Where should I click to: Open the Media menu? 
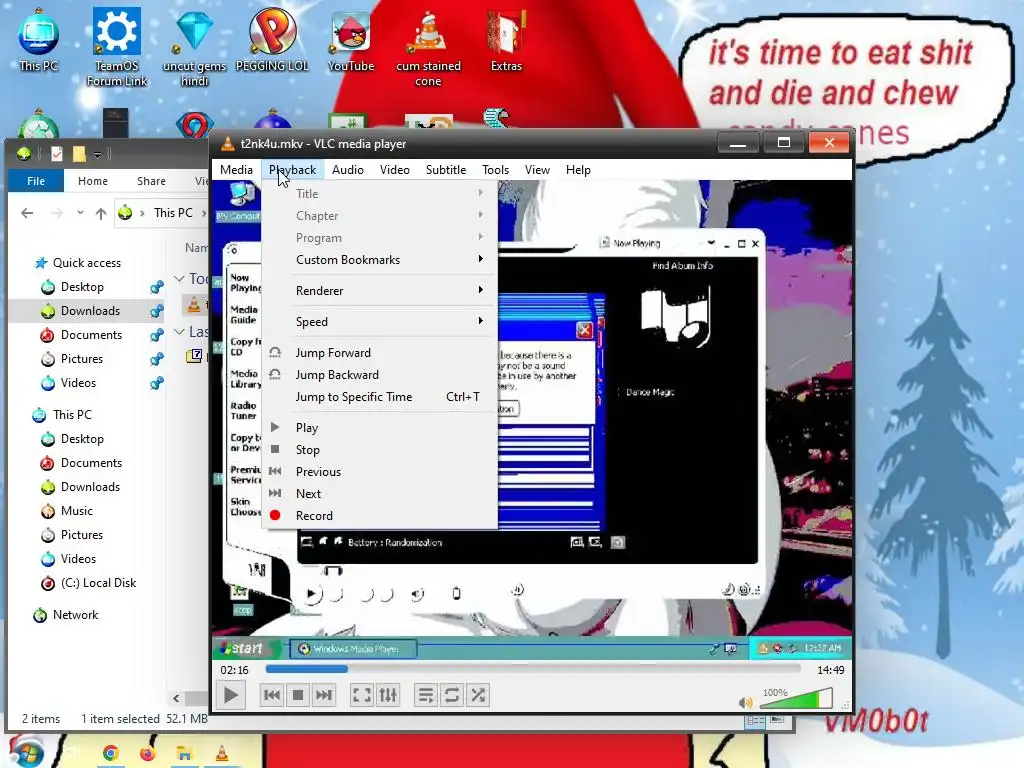pyautogui.click(x=236, y=170)
